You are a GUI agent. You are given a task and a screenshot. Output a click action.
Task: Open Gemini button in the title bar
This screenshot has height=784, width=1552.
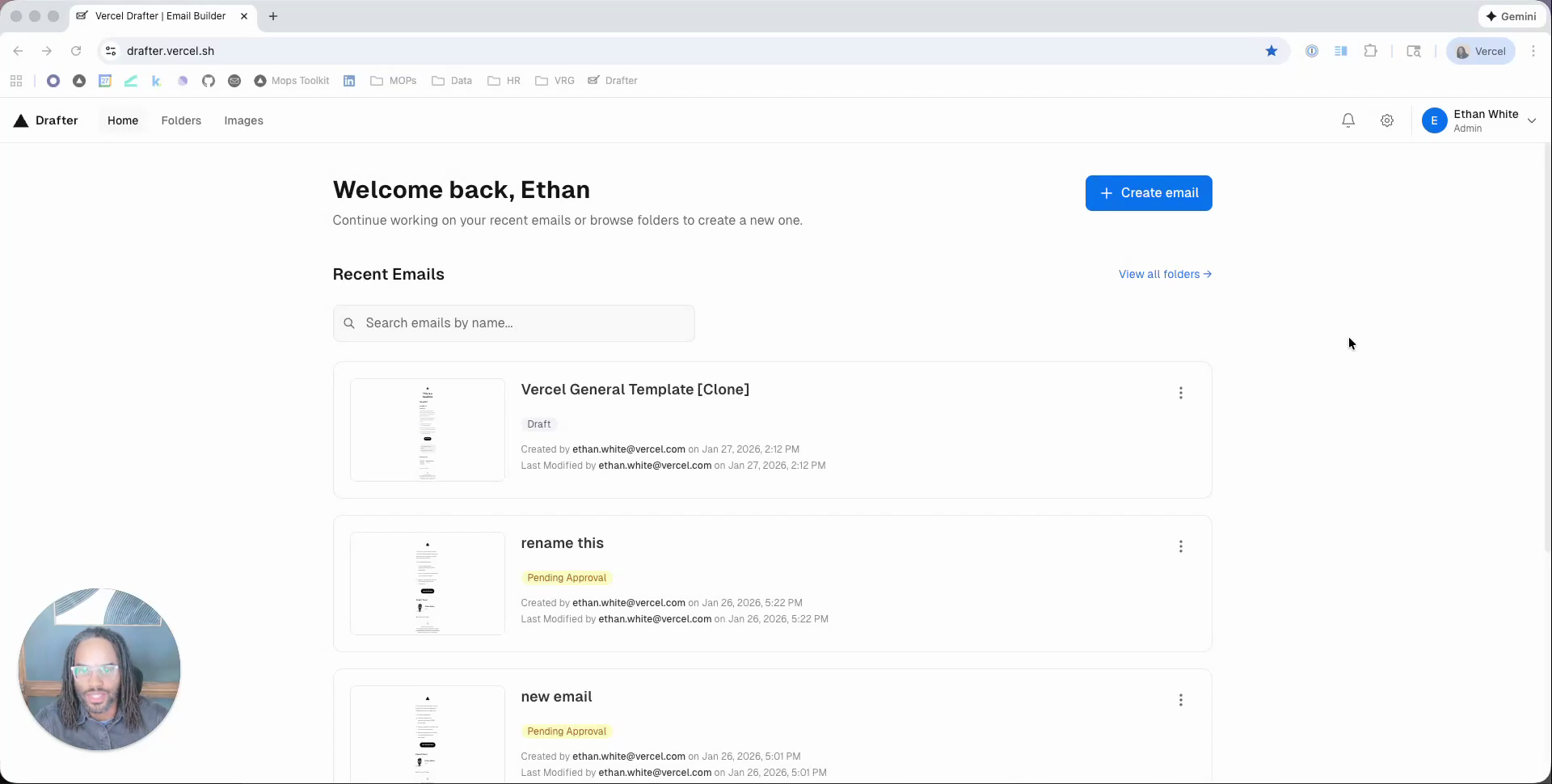(1511, 16)
